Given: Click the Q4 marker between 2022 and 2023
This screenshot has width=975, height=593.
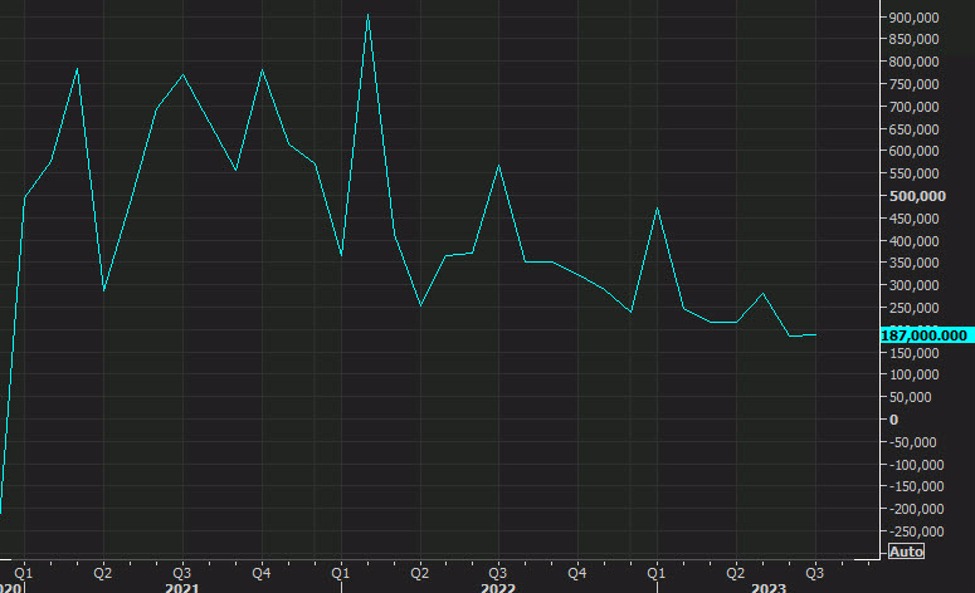Looking at the screenshot, I should 577,573.
